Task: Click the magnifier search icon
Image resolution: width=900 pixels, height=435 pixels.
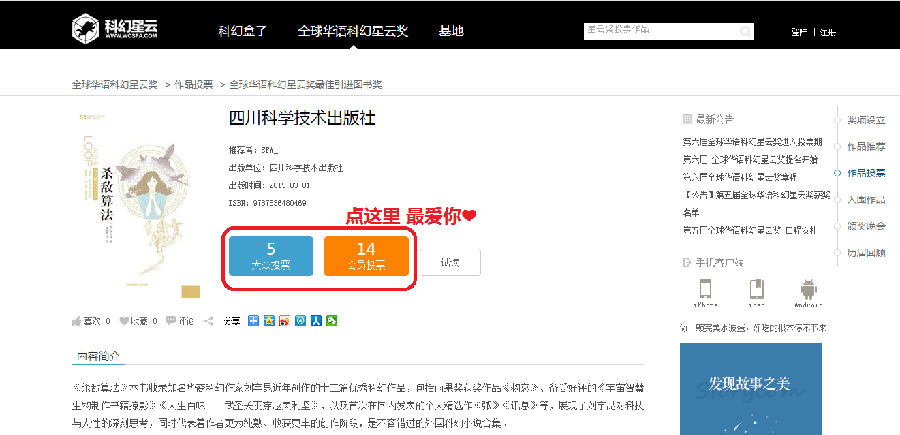Action: point(746,32)
